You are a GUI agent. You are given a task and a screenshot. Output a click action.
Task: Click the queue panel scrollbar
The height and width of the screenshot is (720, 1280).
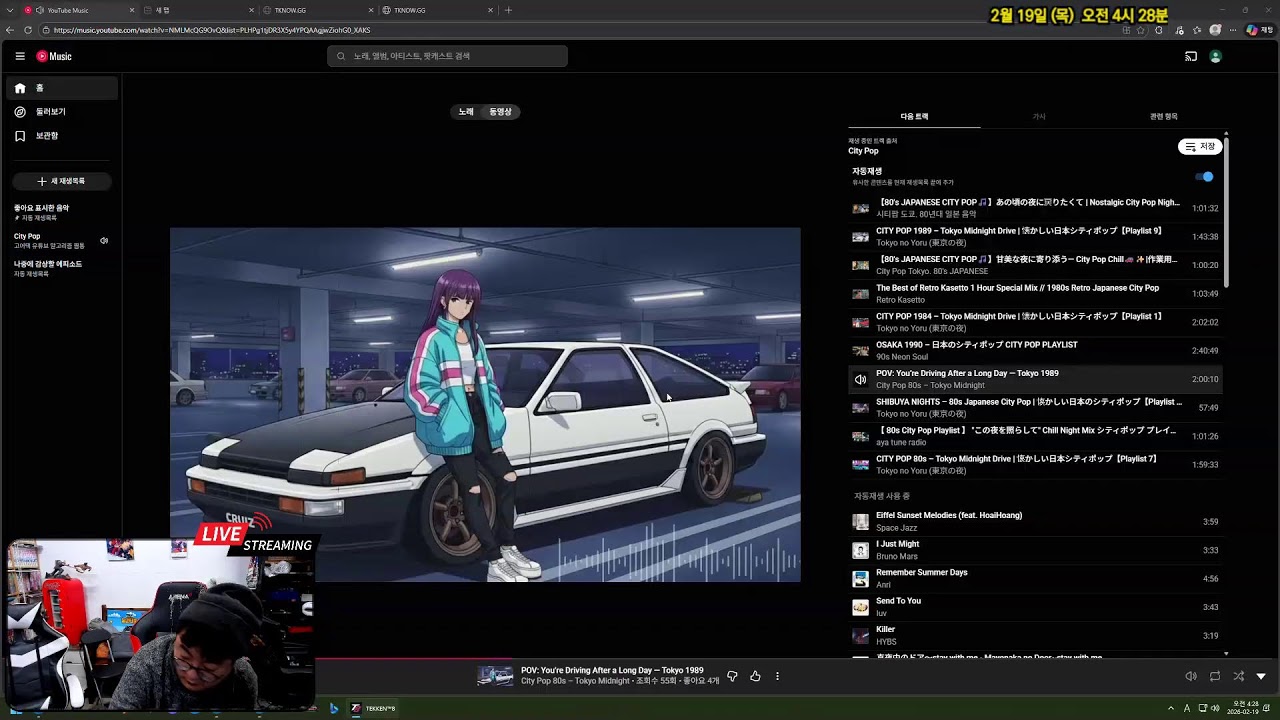1226,210
